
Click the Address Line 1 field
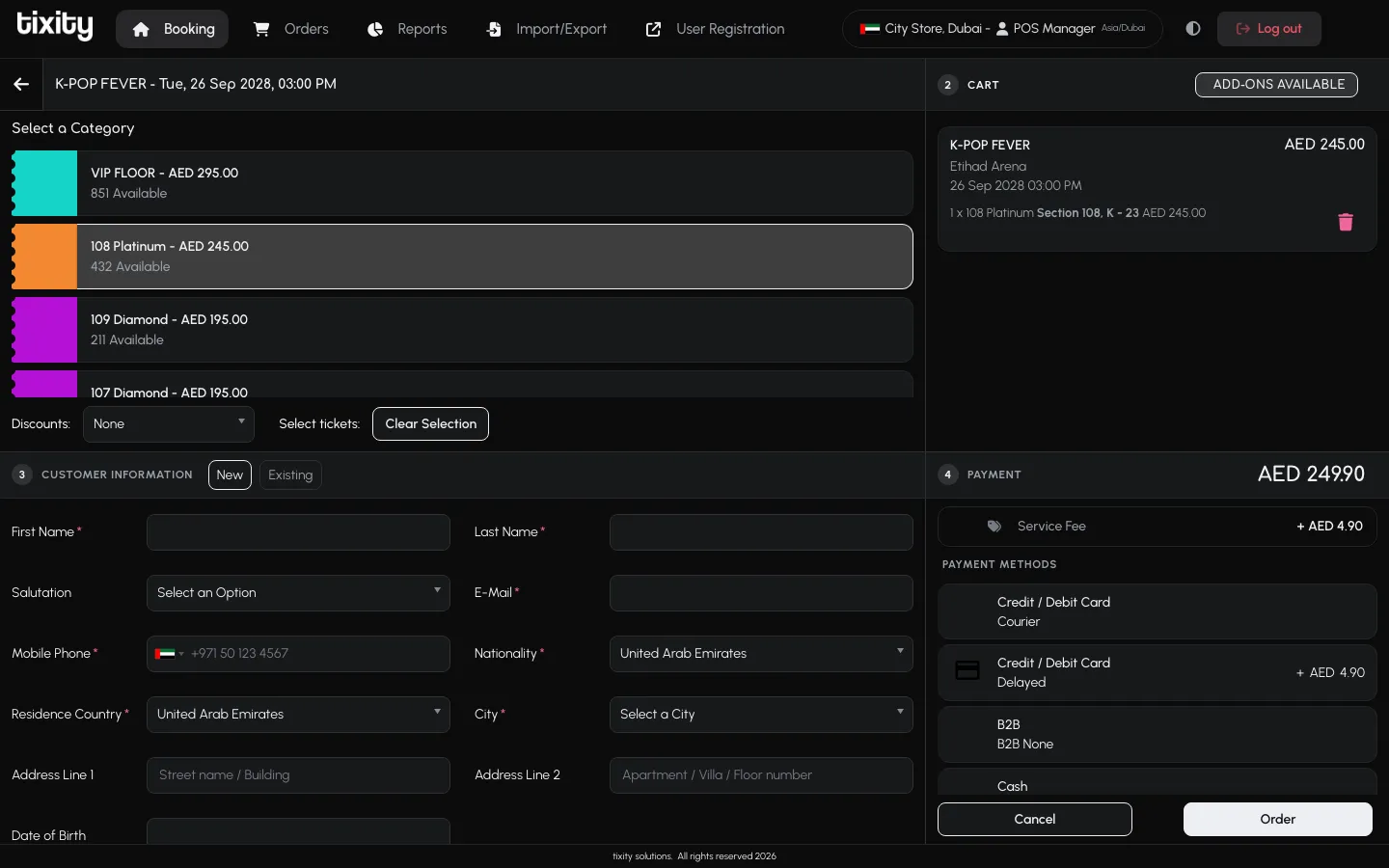point(298,775)
